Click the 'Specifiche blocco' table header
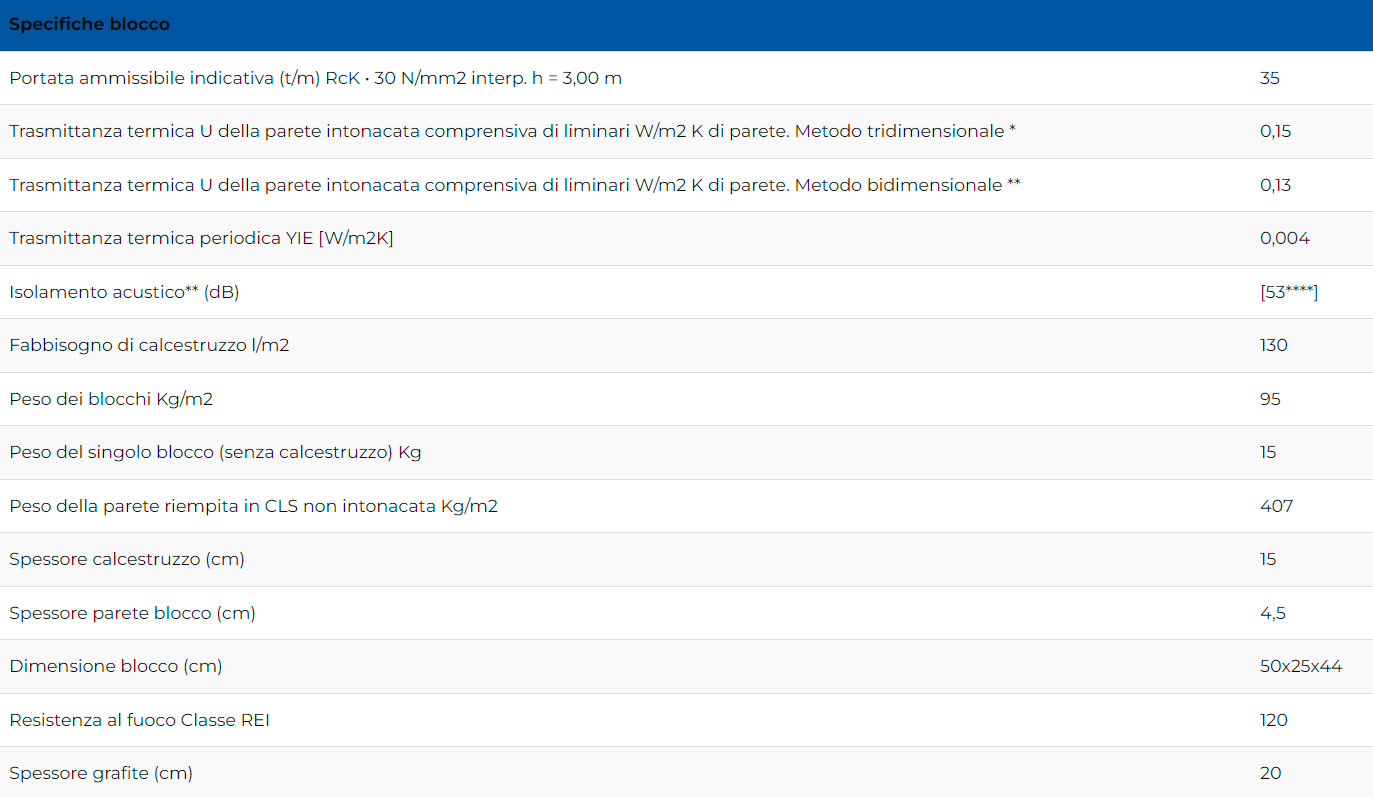Screen dimensions: 1373x797 pos(90,25)
